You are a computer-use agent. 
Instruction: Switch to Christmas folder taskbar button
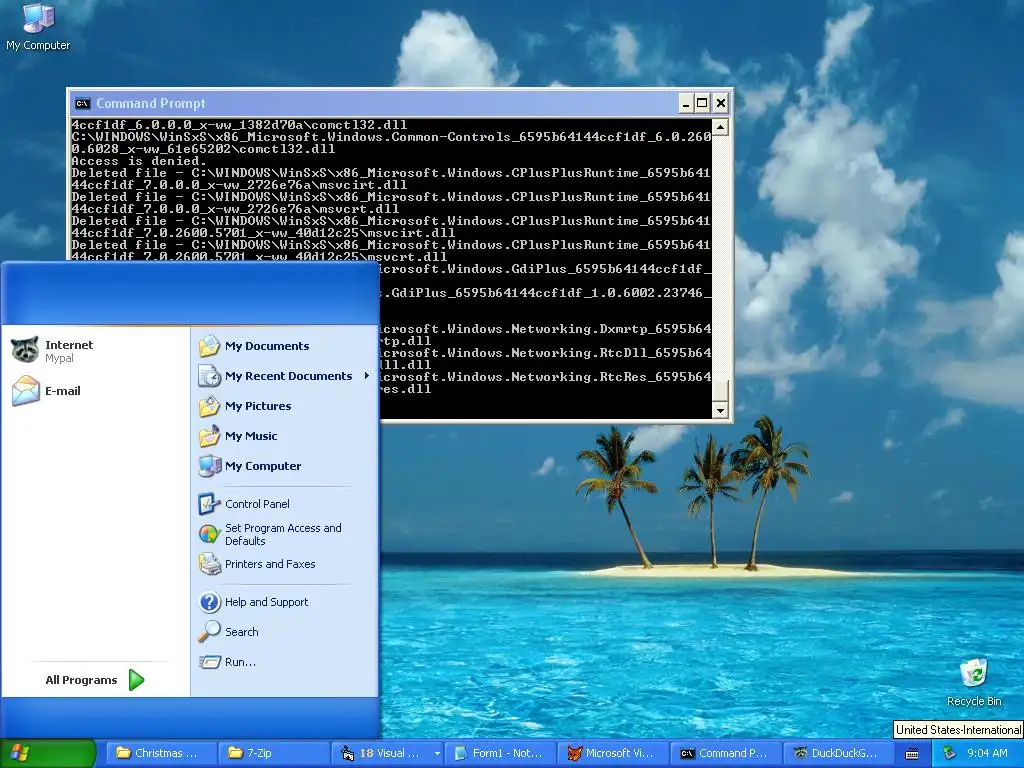161,754
